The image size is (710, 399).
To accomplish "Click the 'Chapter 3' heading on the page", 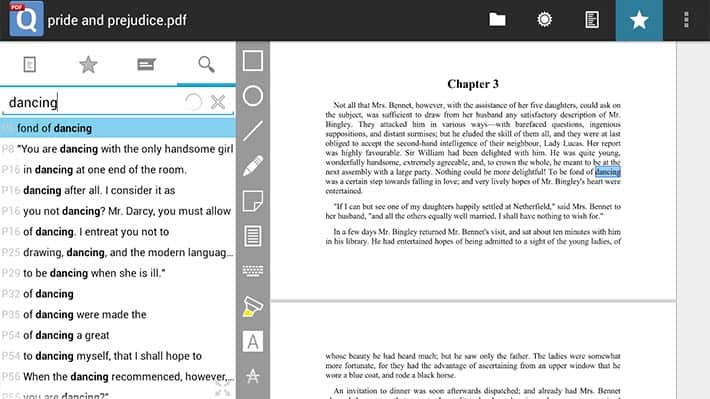I will click(473, 84).
